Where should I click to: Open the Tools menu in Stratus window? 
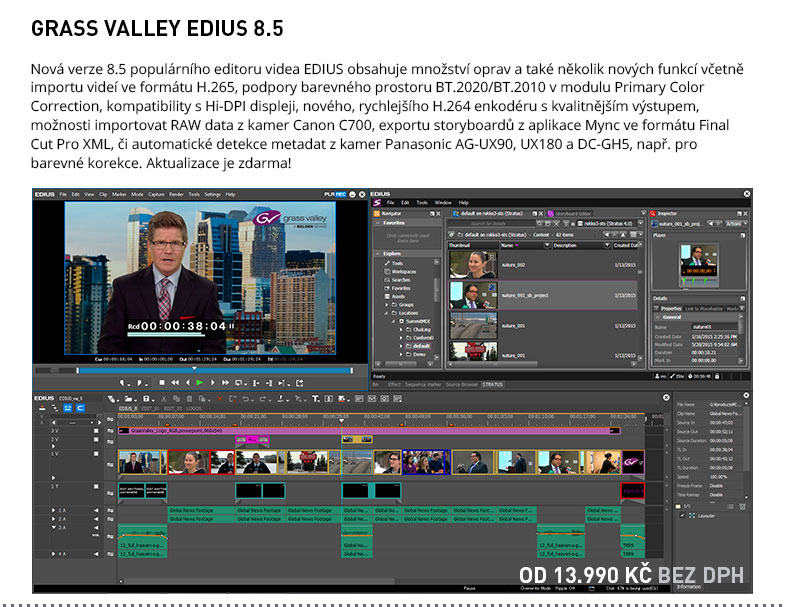422,203
